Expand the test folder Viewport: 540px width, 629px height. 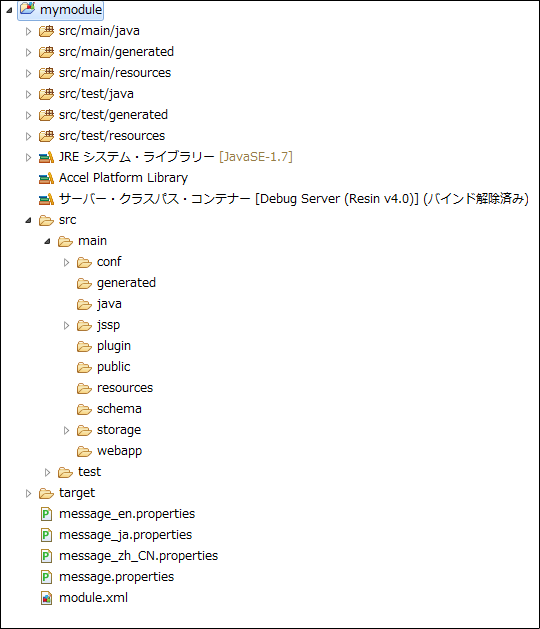(x=47, y=472)
